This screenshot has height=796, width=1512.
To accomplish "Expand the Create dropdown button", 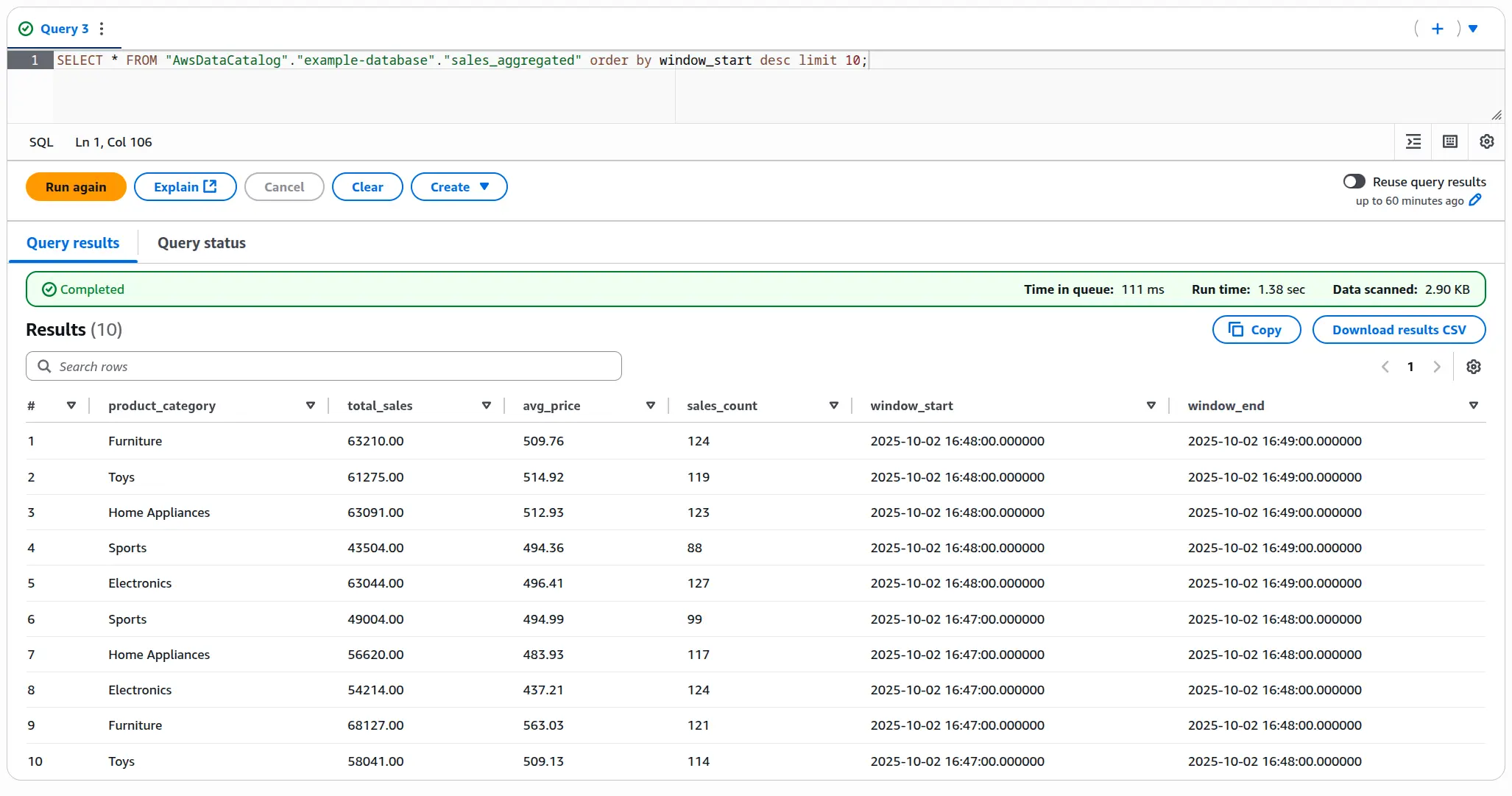I will 459,187.
